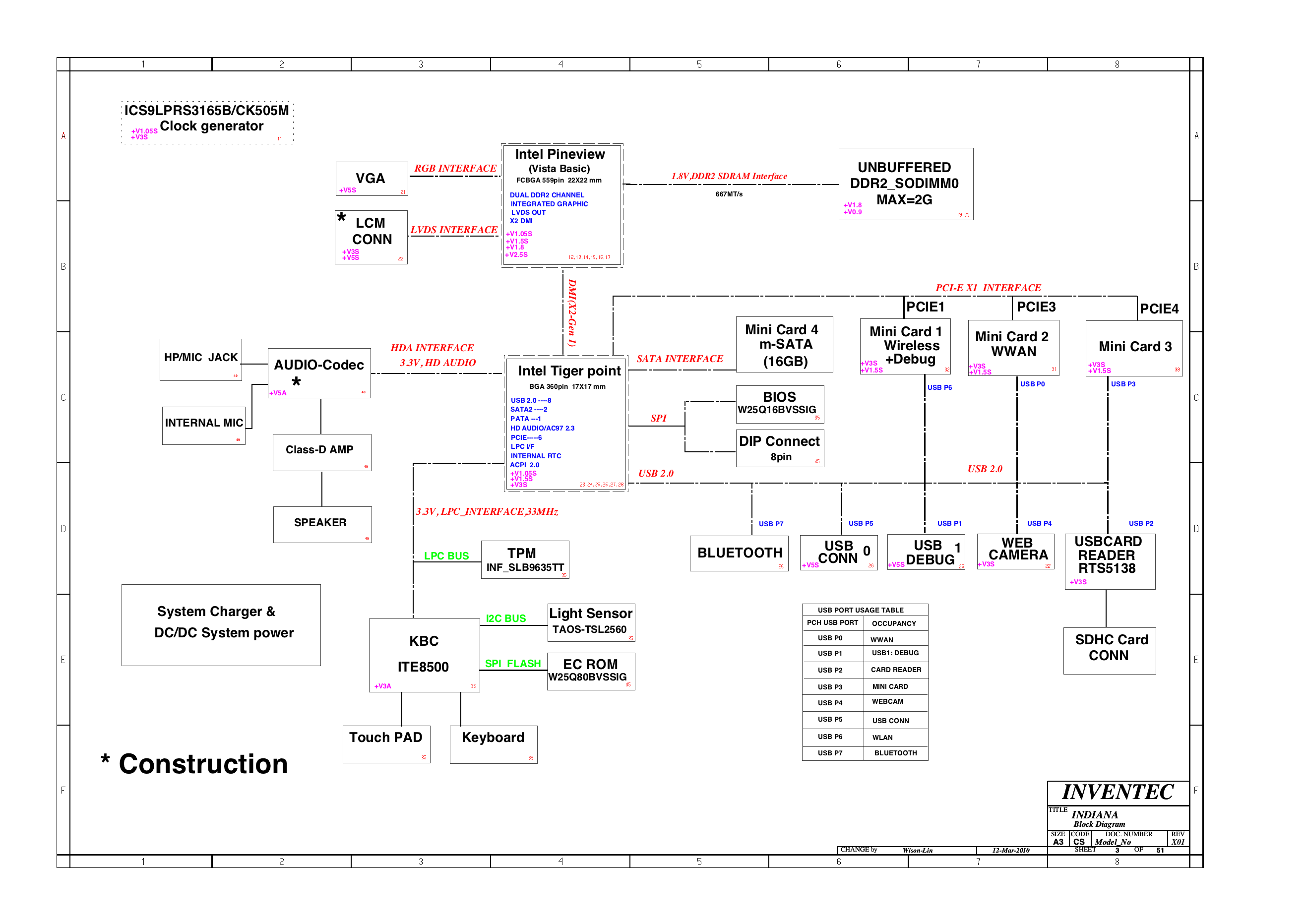This screenshot has height=924, width=1305.
Task: Click the Mini Card 3 block
Action: [1134, 348]
